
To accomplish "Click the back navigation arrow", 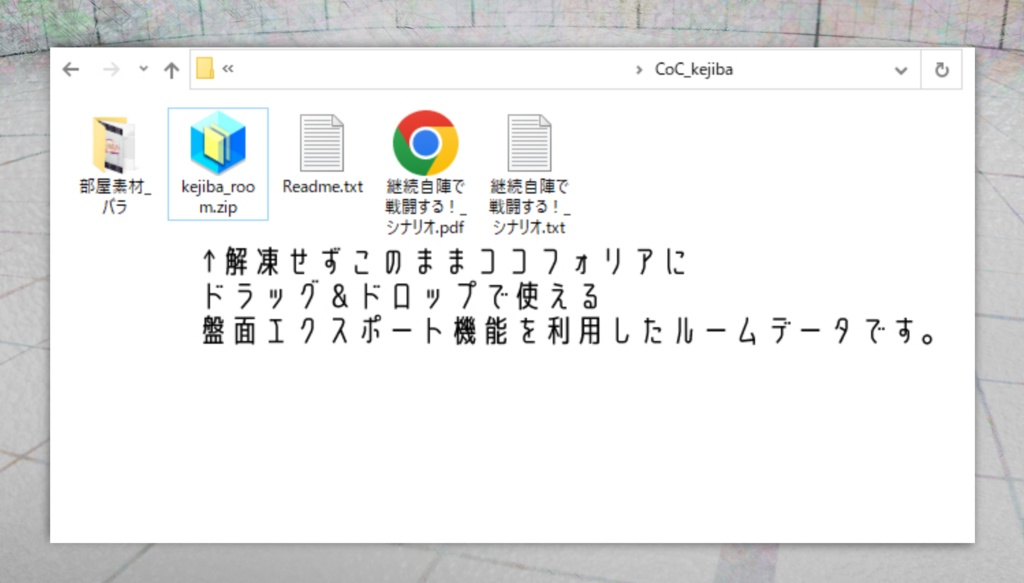I will 69,68.
